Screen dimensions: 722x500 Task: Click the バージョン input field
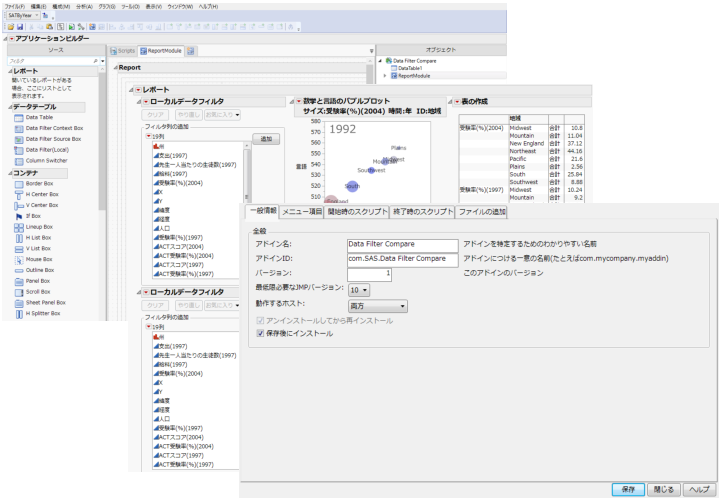click(369, 274)
